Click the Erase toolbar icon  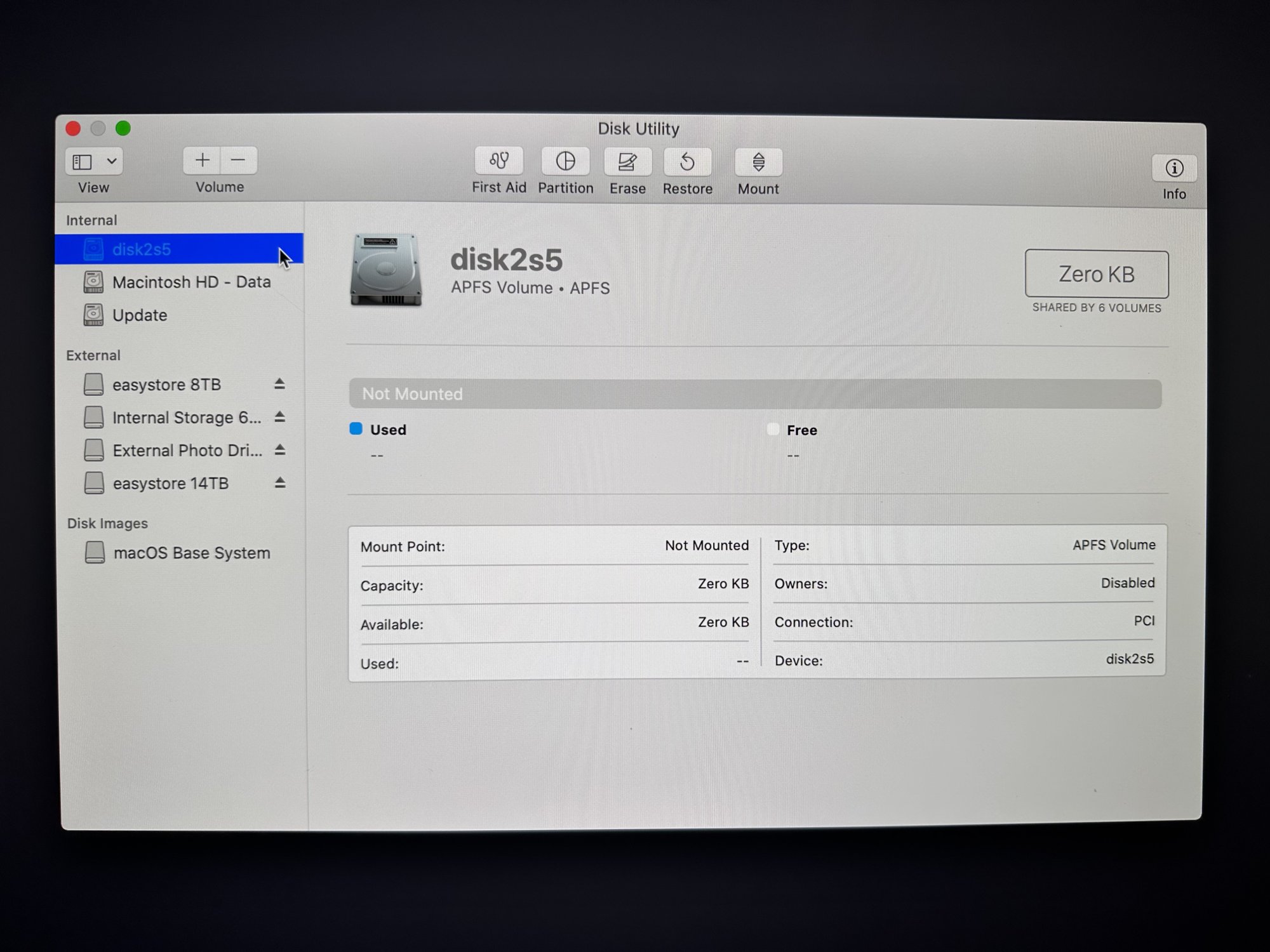coord(627,162)
